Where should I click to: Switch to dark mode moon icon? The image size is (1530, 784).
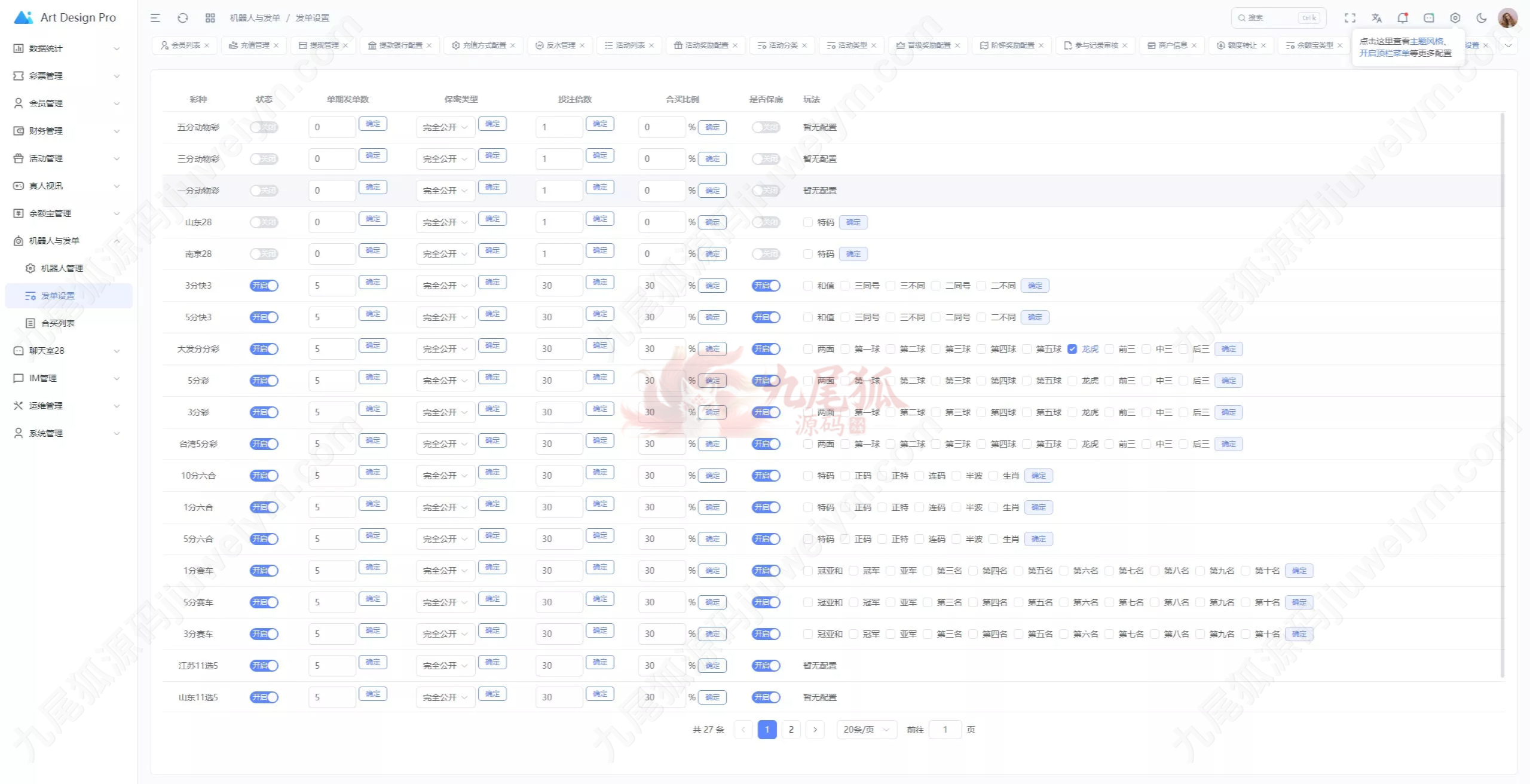click(1482, 18)
